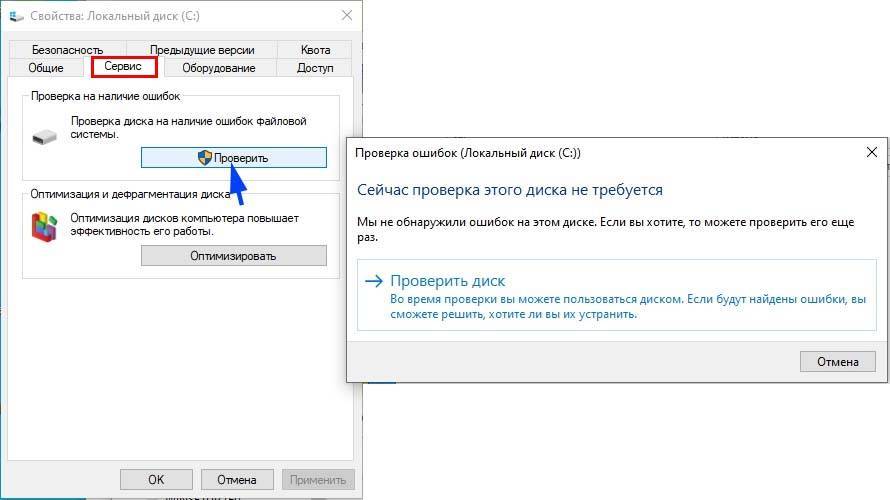Switch to the Предыдущие версии tab
Image resolution: width=890 pixels, height=500 pixels.
pyautogui.click(x=202, y=49)
